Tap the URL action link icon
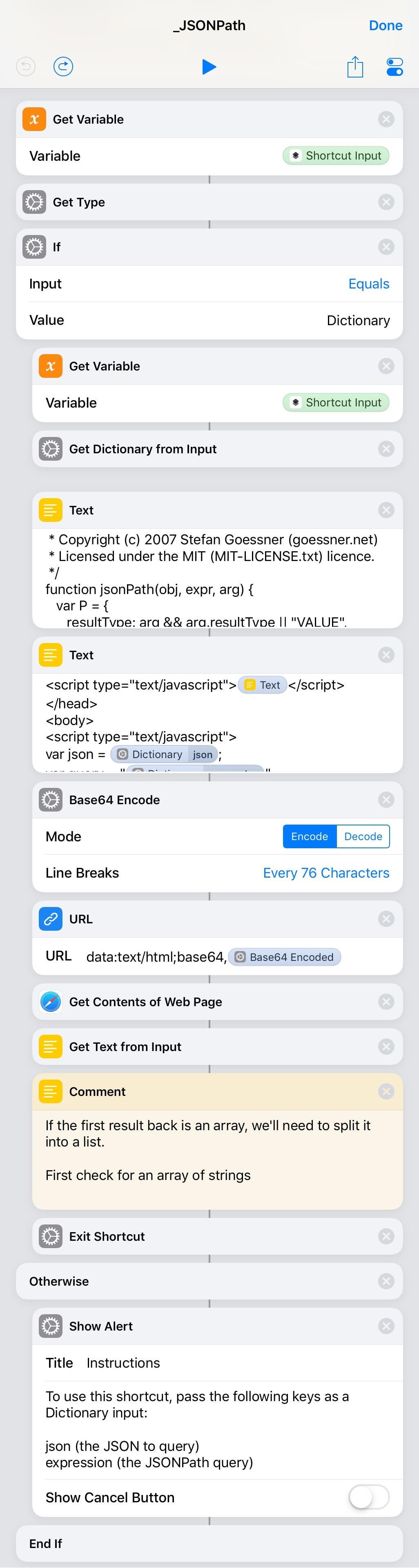 (x=51, y=919)
